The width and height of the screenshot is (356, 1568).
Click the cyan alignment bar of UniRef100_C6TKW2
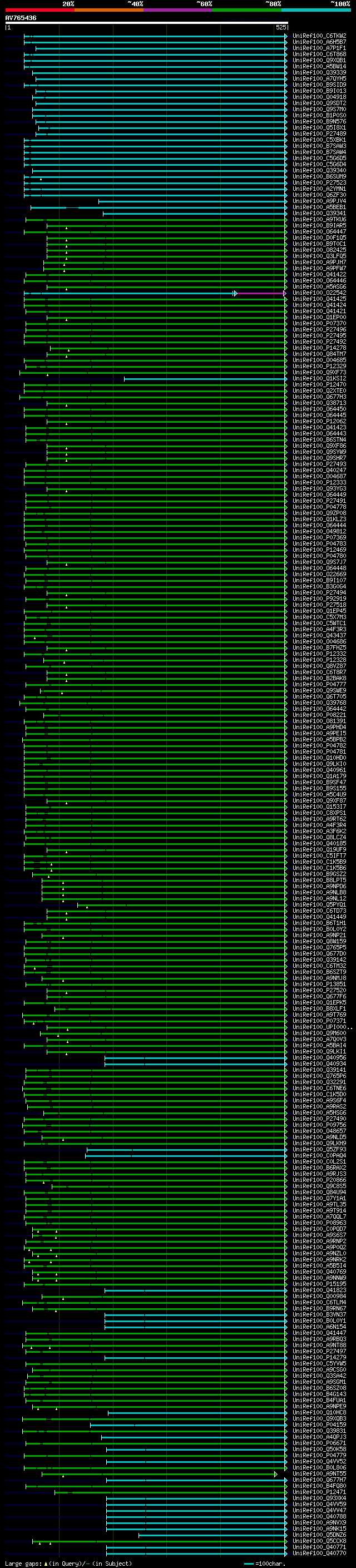pos(155,36)
